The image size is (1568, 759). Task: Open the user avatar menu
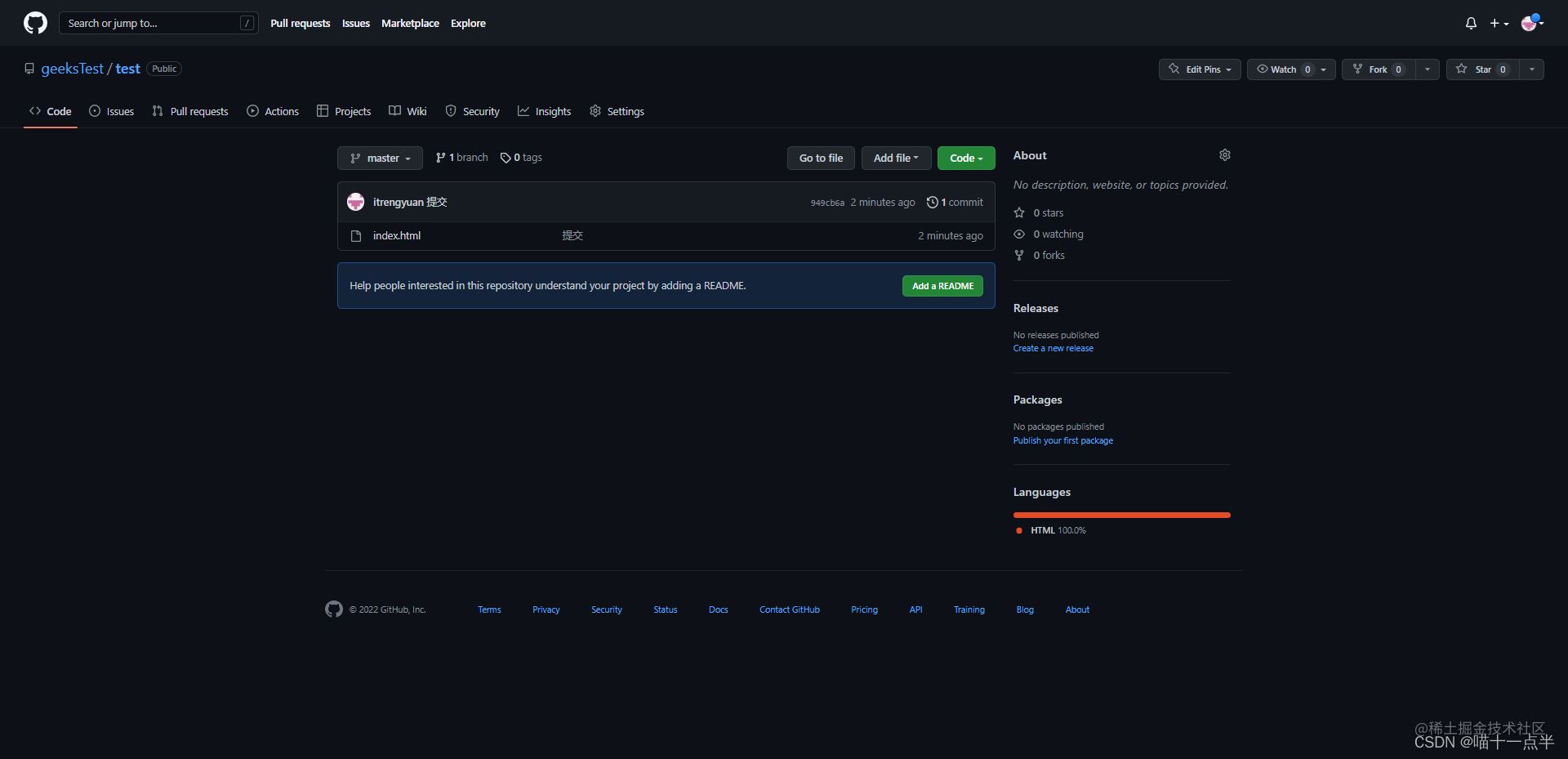pyautogui.click(x=1532, y=23)
